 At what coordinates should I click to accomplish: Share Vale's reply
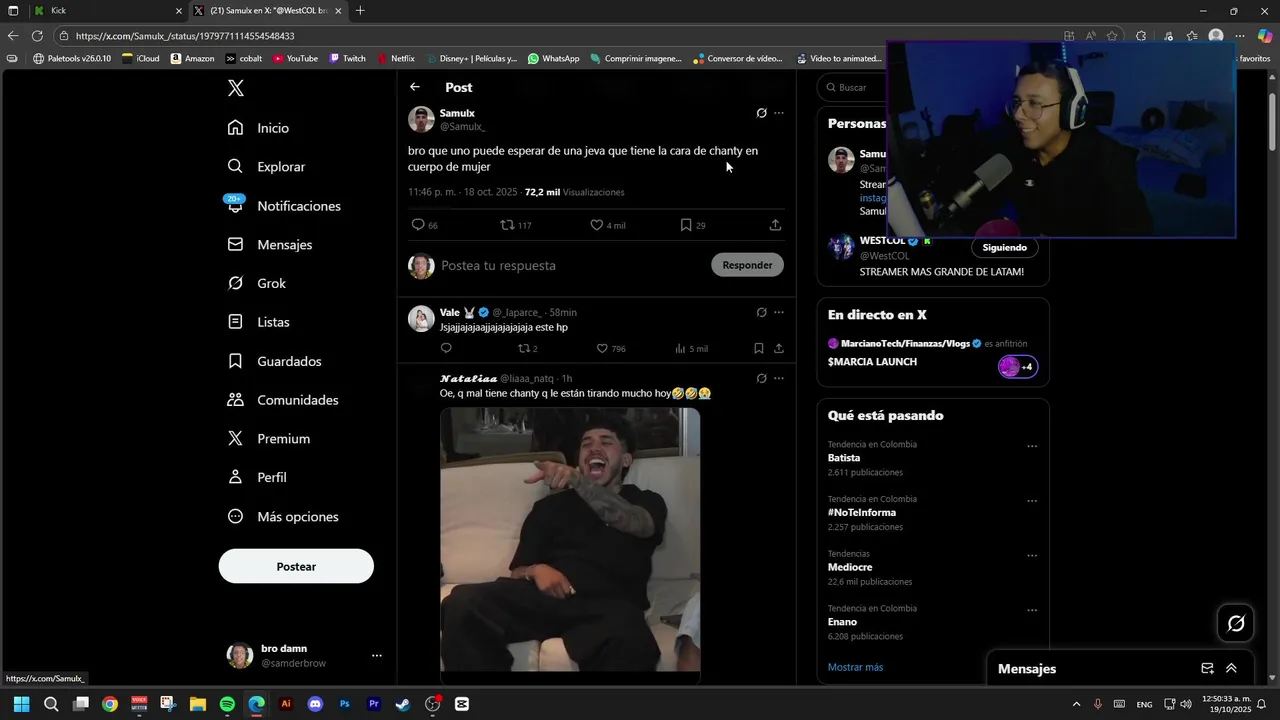tap(779, 348)
